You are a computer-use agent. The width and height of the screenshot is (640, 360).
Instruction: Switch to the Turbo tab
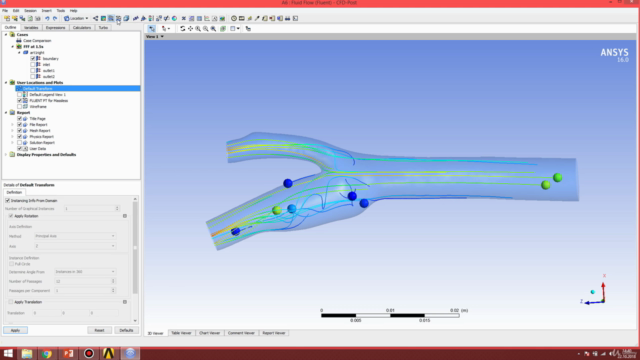(x=103, y=27)
